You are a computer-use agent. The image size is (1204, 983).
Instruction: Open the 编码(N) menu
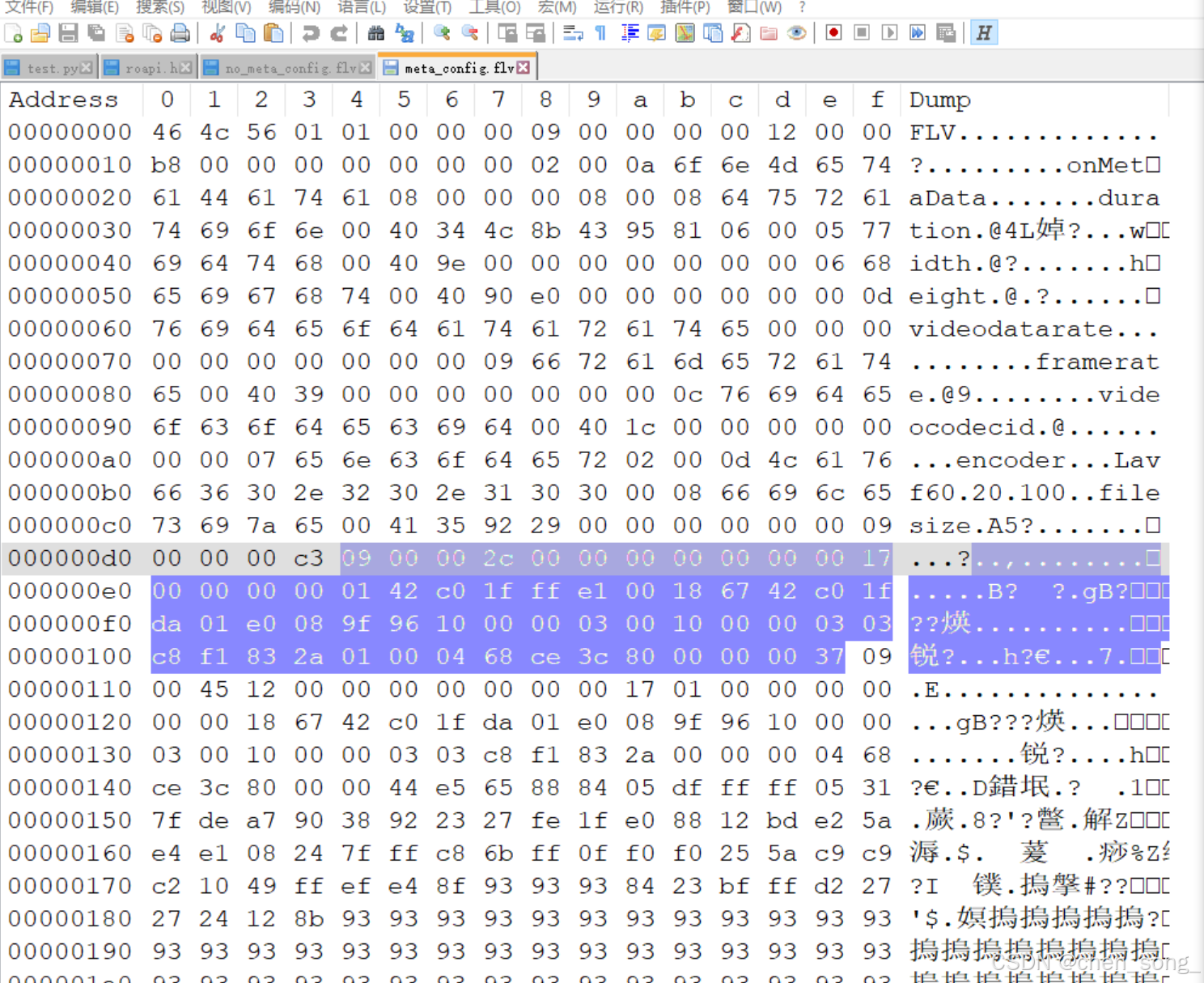click(294, 7)
